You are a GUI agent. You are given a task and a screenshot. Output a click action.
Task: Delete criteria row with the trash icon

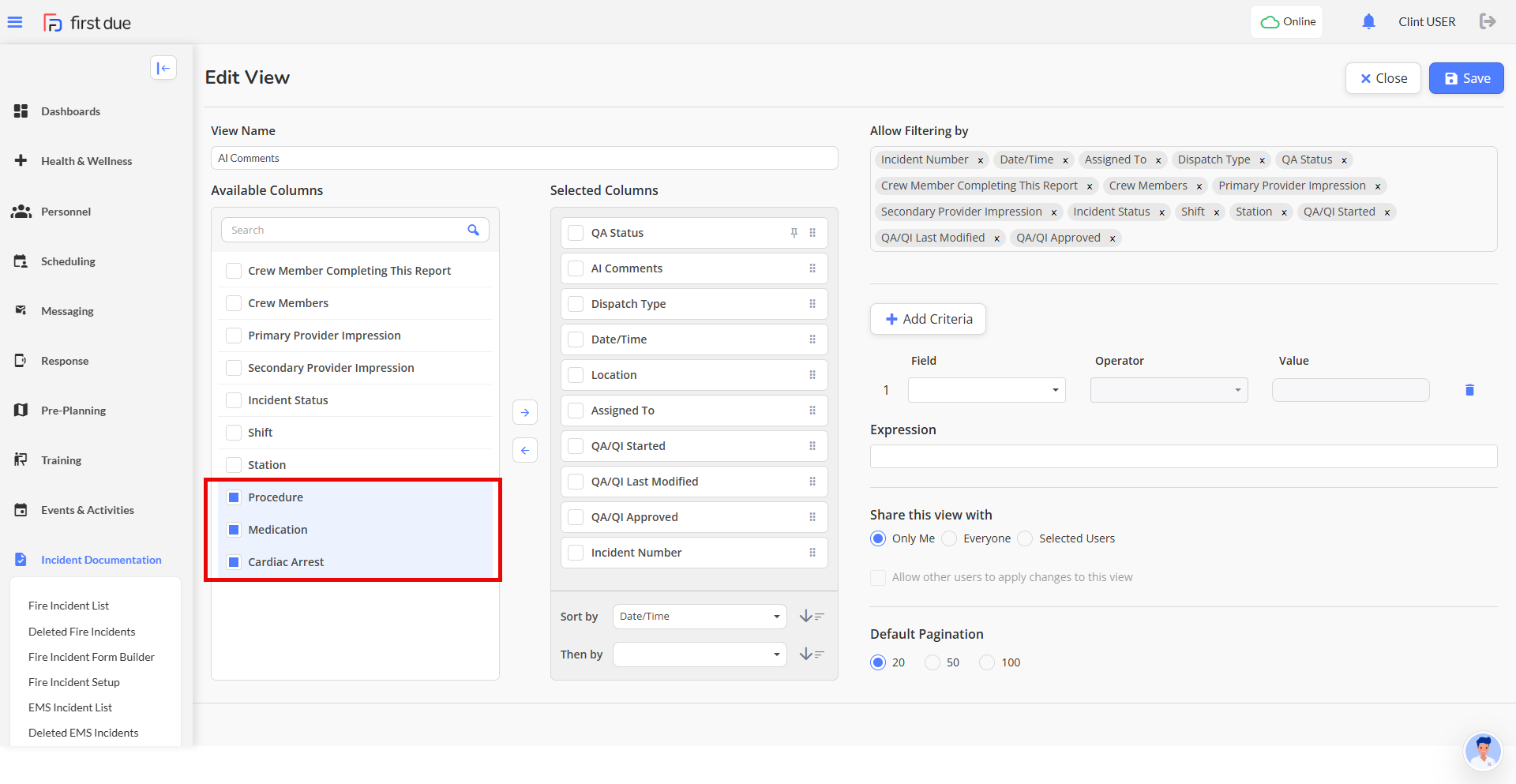coord(1469,390)
